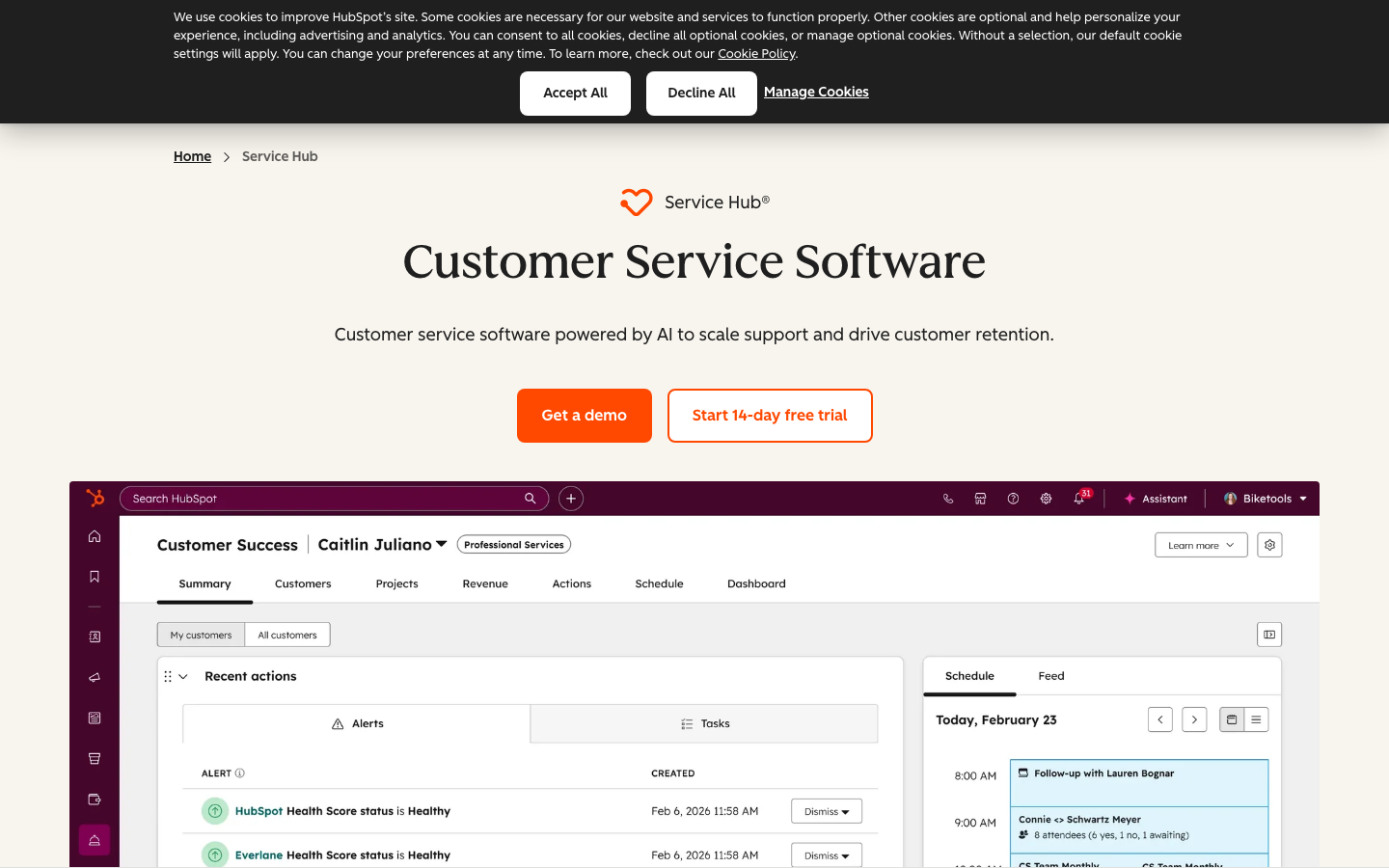
Task: Open the Caitlin Juliano owner dropdown
Action: (383, 545)
